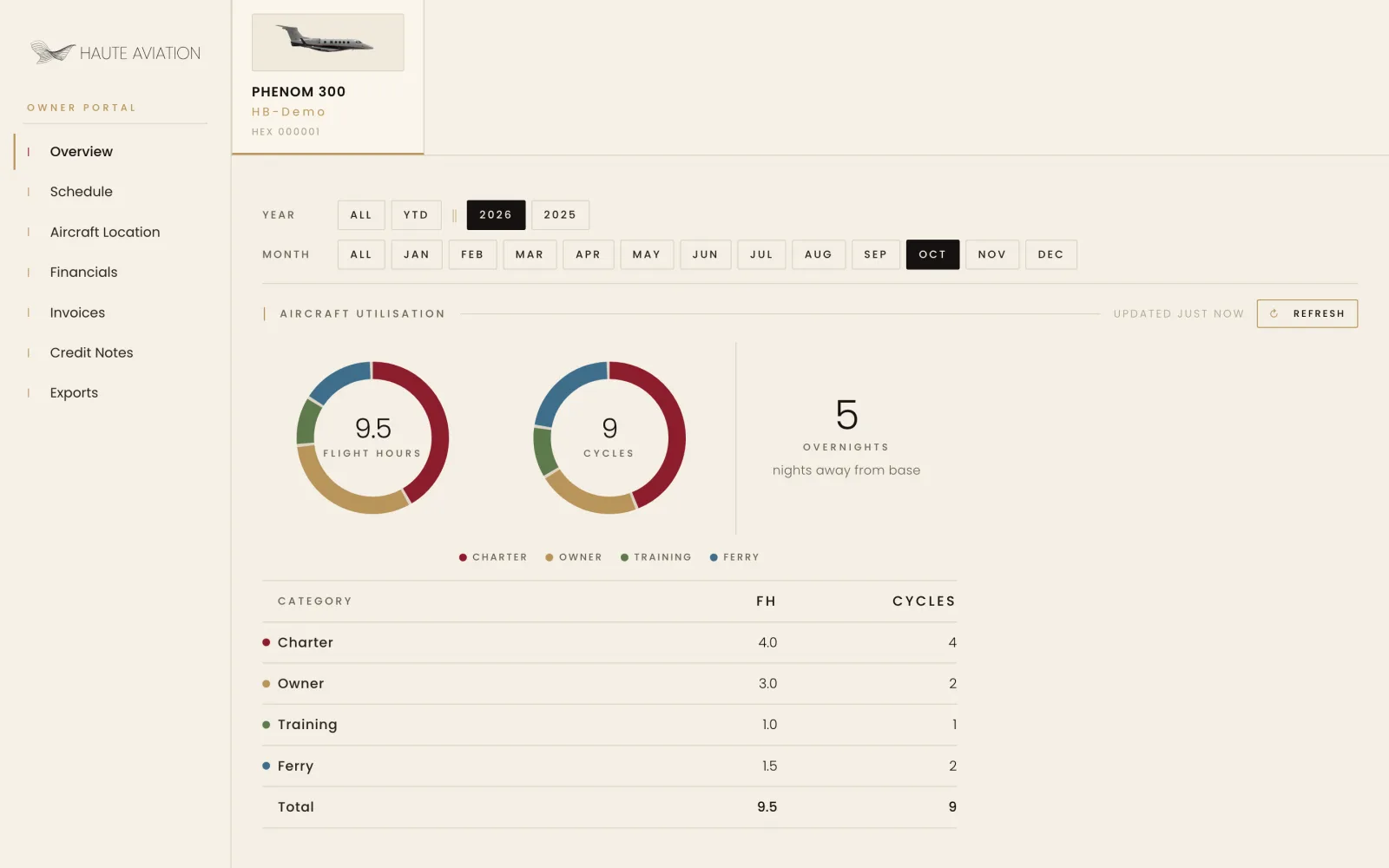The width and height of the screenshot is (1389, 868).
Task: Click the Charter legend dot
Action: tap(463, 557)
